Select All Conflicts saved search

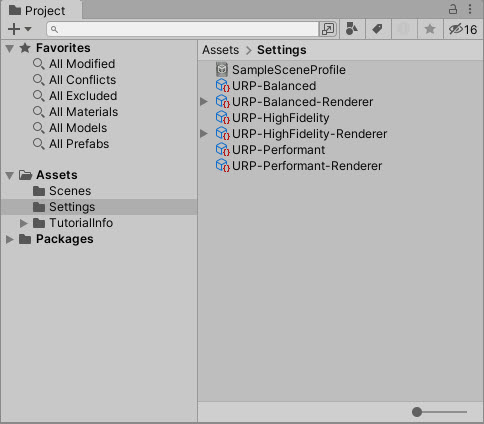pos(82,80)
